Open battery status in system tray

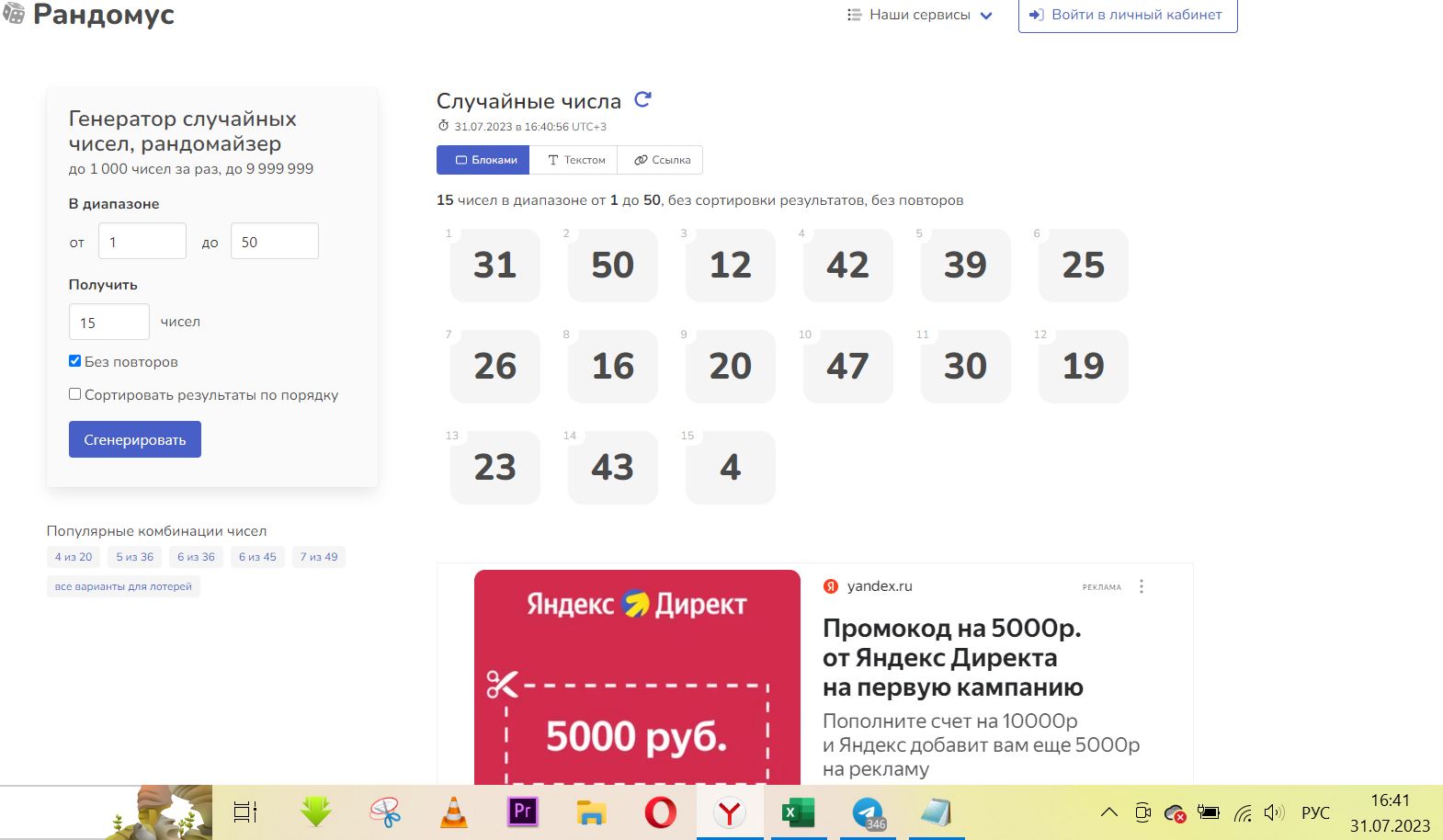(x=1208, y=812)
